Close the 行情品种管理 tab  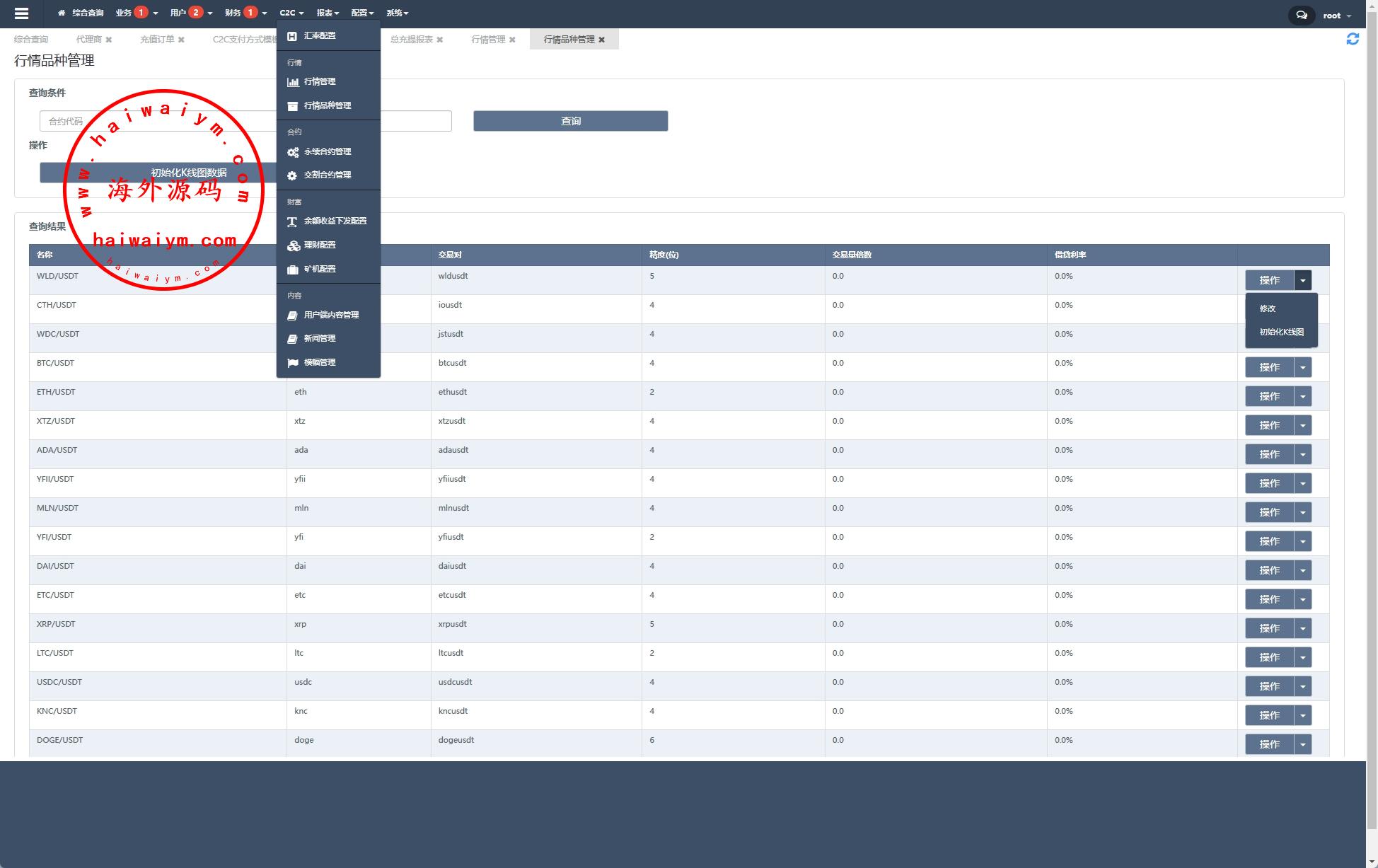click(602, 40)
